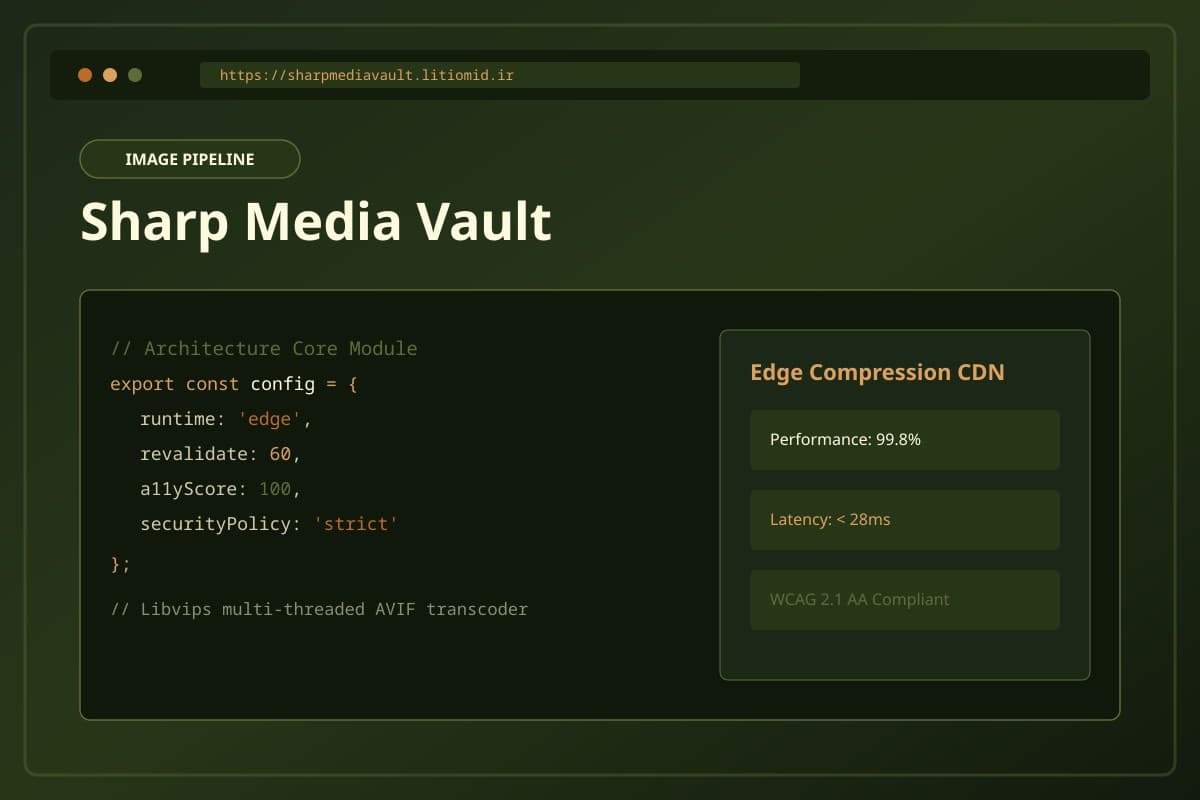This screenshot has width=1200, height=800.
Task: Open the Performance: 99.8% row
Action: (905, 440)
